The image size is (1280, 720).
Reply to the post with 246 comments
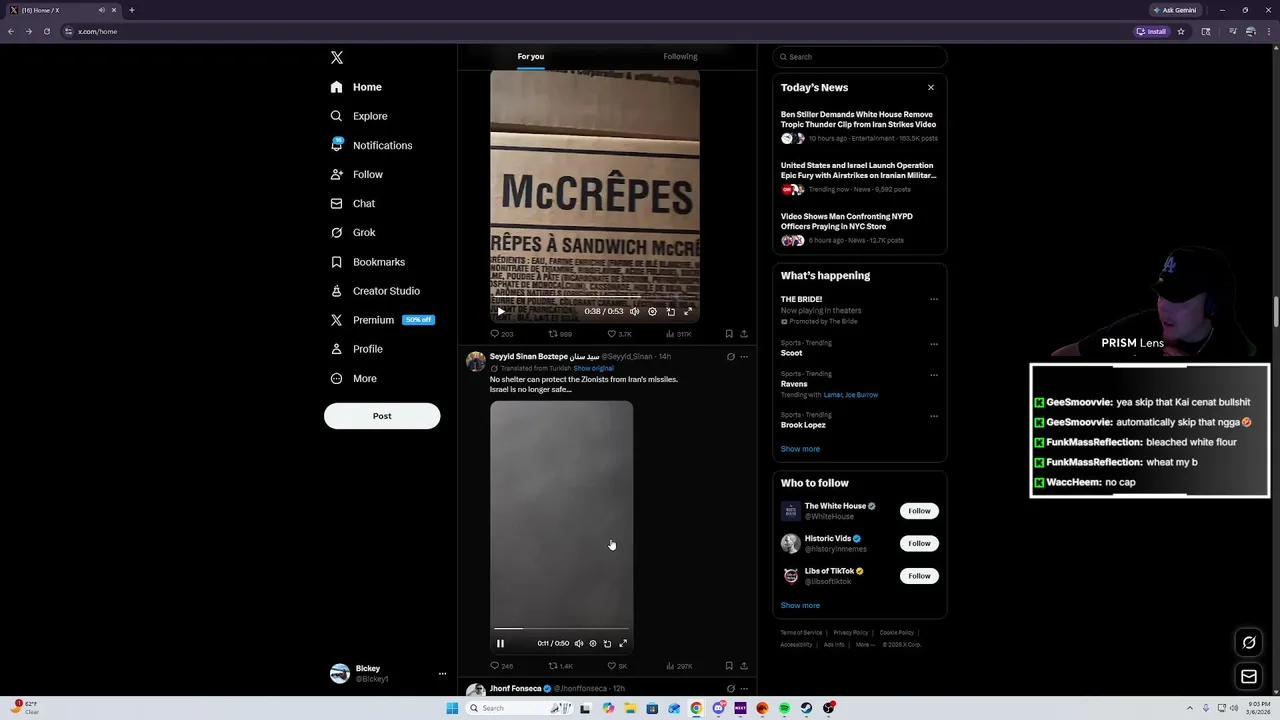(x=501, y=666)
